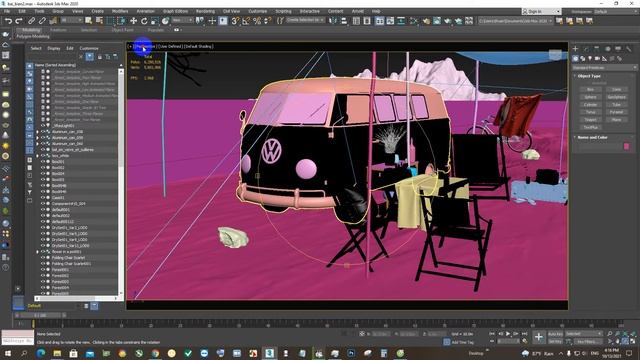640x360 pixels.
Task: Activate the Select and Scale tool
Action: [x=155, y=21]
